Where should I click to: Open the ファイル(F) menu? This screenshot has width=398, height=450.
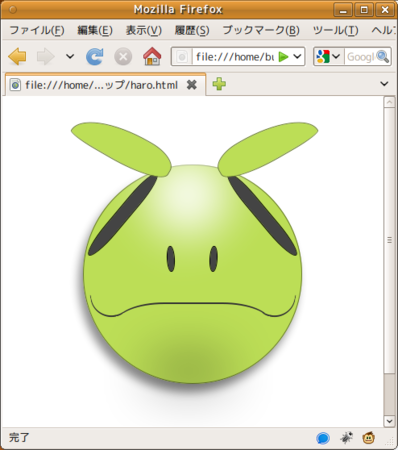click(37, 30)
